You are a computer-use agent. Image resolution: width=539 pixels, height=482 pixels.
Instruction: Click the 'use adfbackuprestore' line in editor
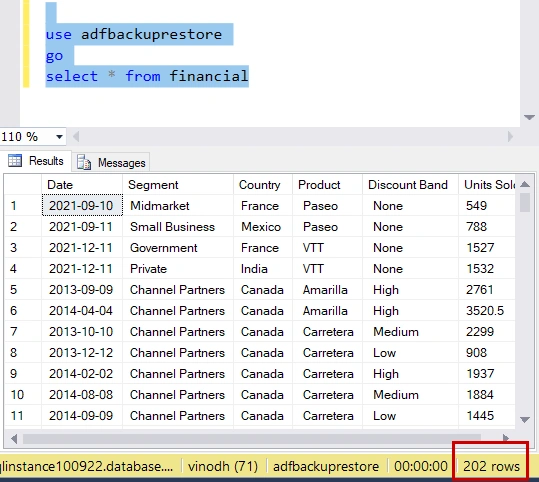[134, 34]
